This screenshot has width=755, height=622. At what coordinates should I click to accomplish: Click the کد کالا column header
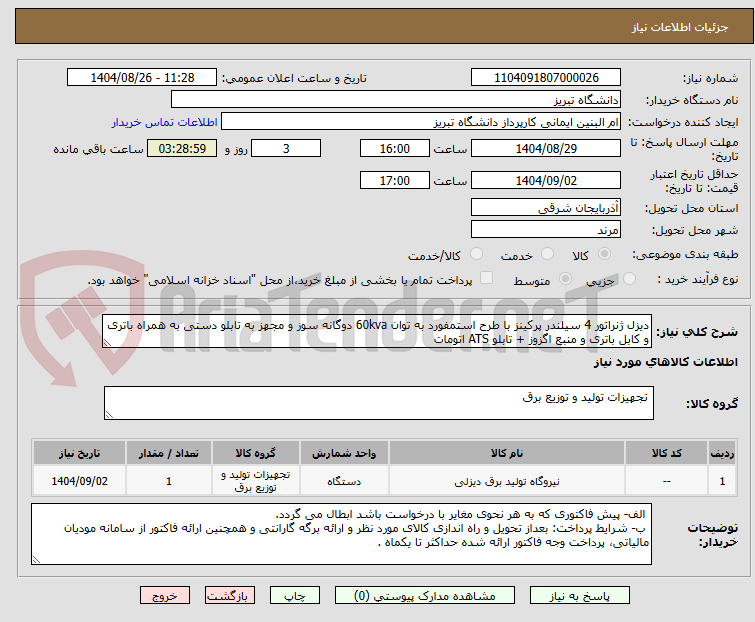coord(667,453)
